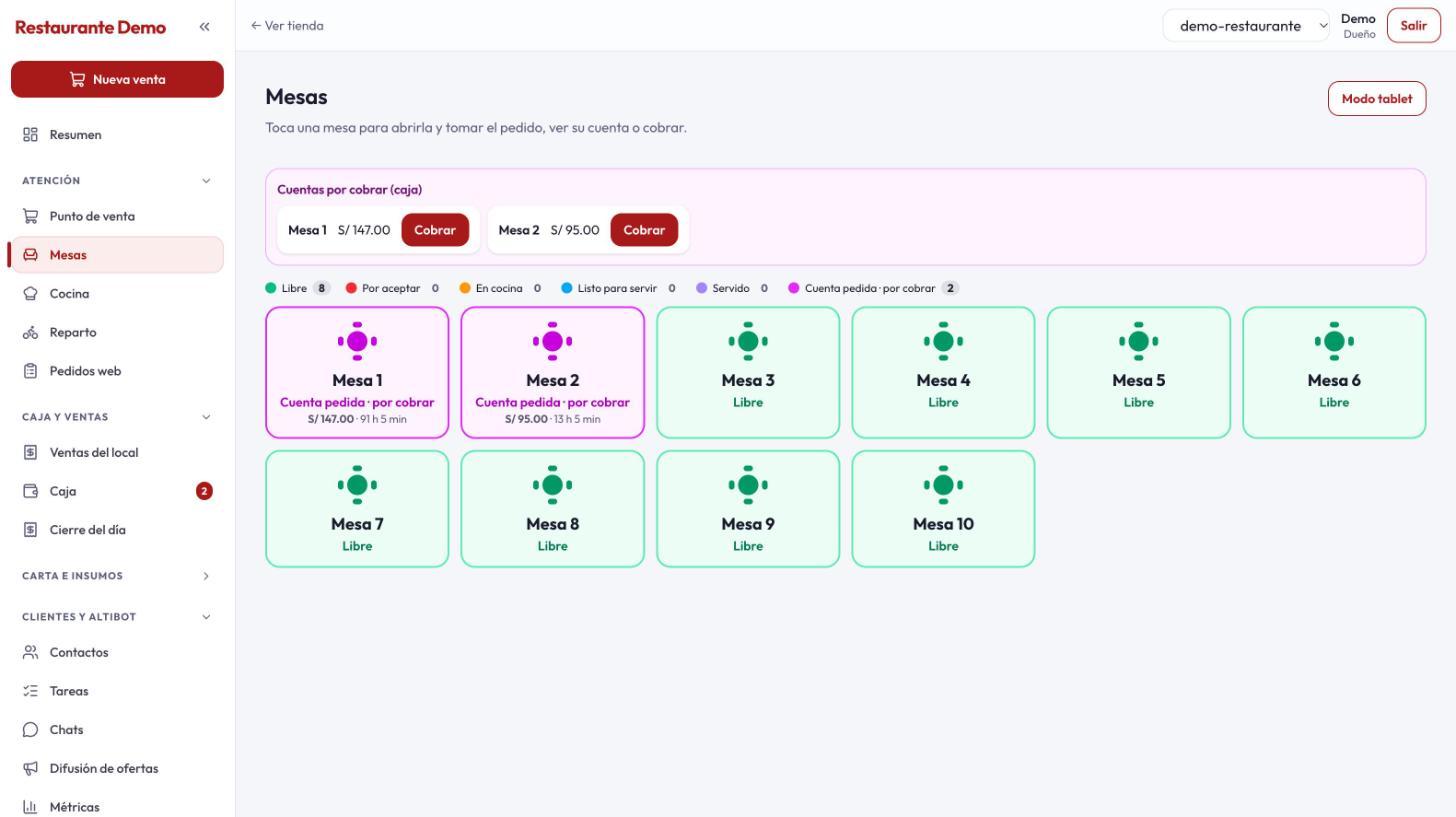Open the Mesa 7 table card

coord(357,509)
